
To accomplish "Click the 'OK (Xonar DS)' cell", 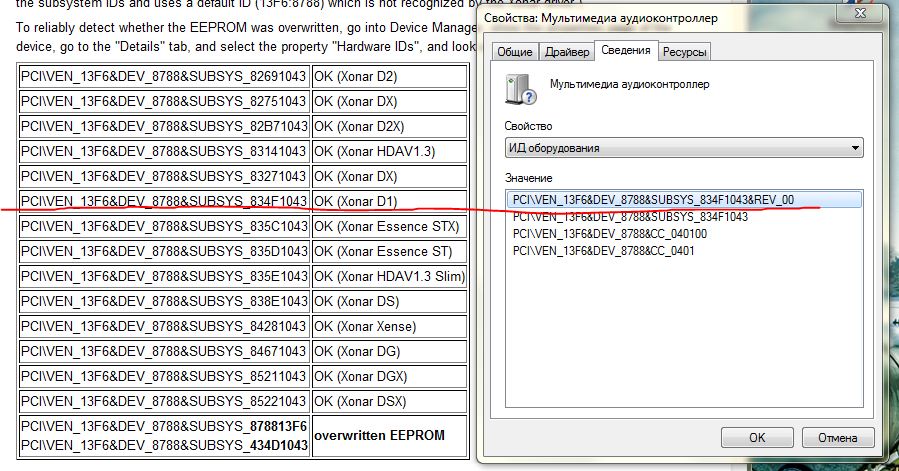I will (x=389, y=301).
